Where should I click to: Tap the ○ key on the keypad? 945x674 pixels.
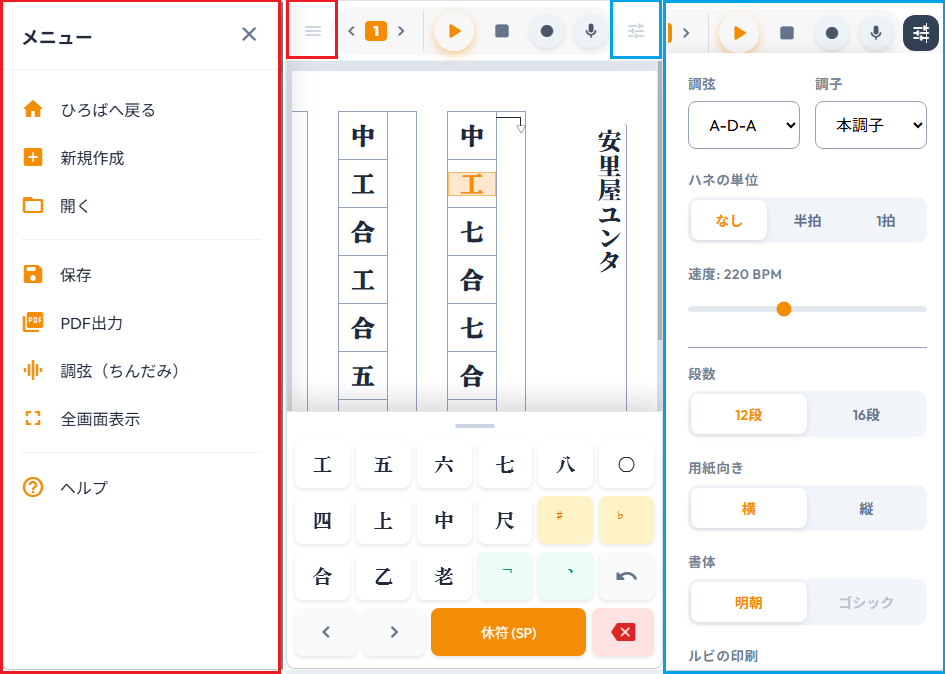pyautogui.click(x=627, y=464)
